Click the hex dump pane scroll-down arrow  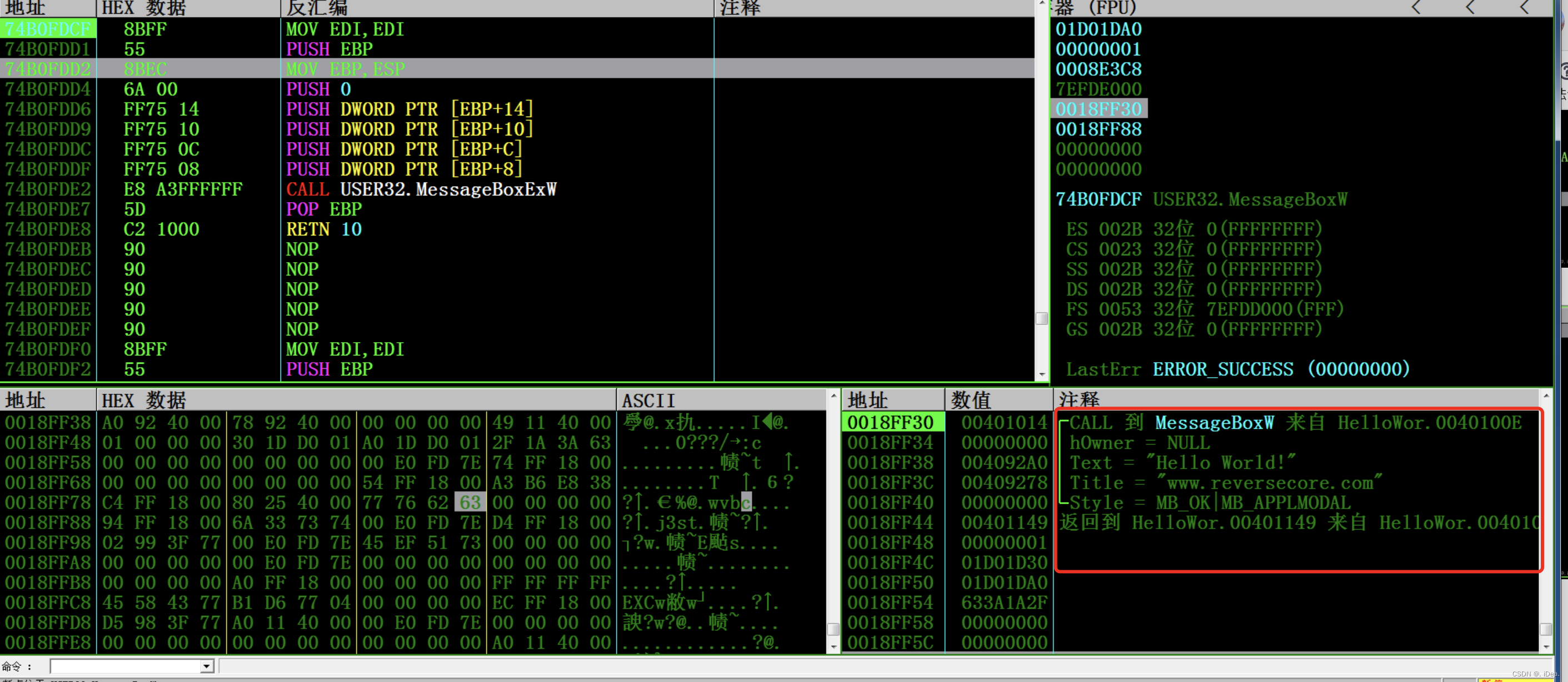[833, 646]
